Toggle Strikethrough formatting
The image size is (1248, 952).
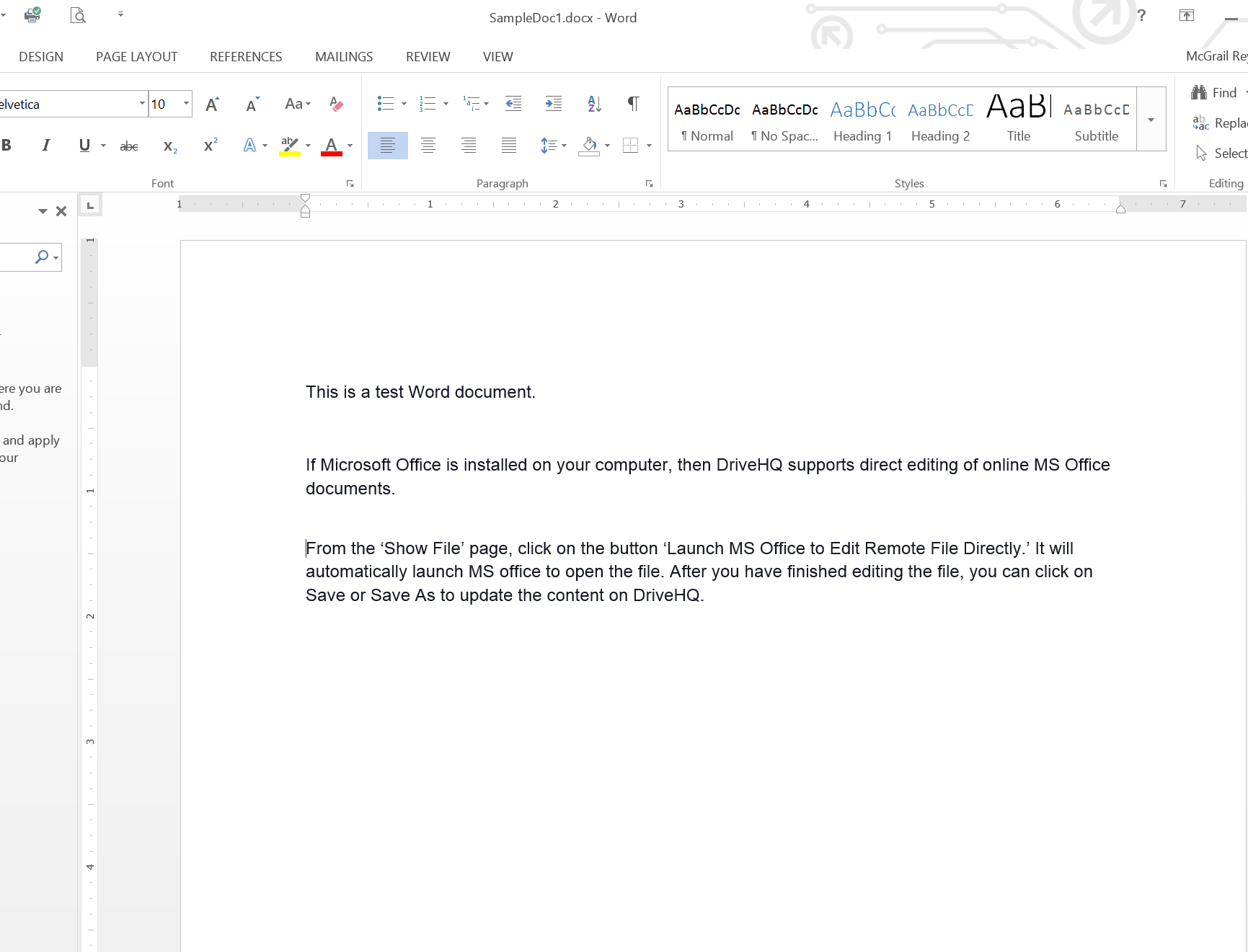(x=129, y=146)
